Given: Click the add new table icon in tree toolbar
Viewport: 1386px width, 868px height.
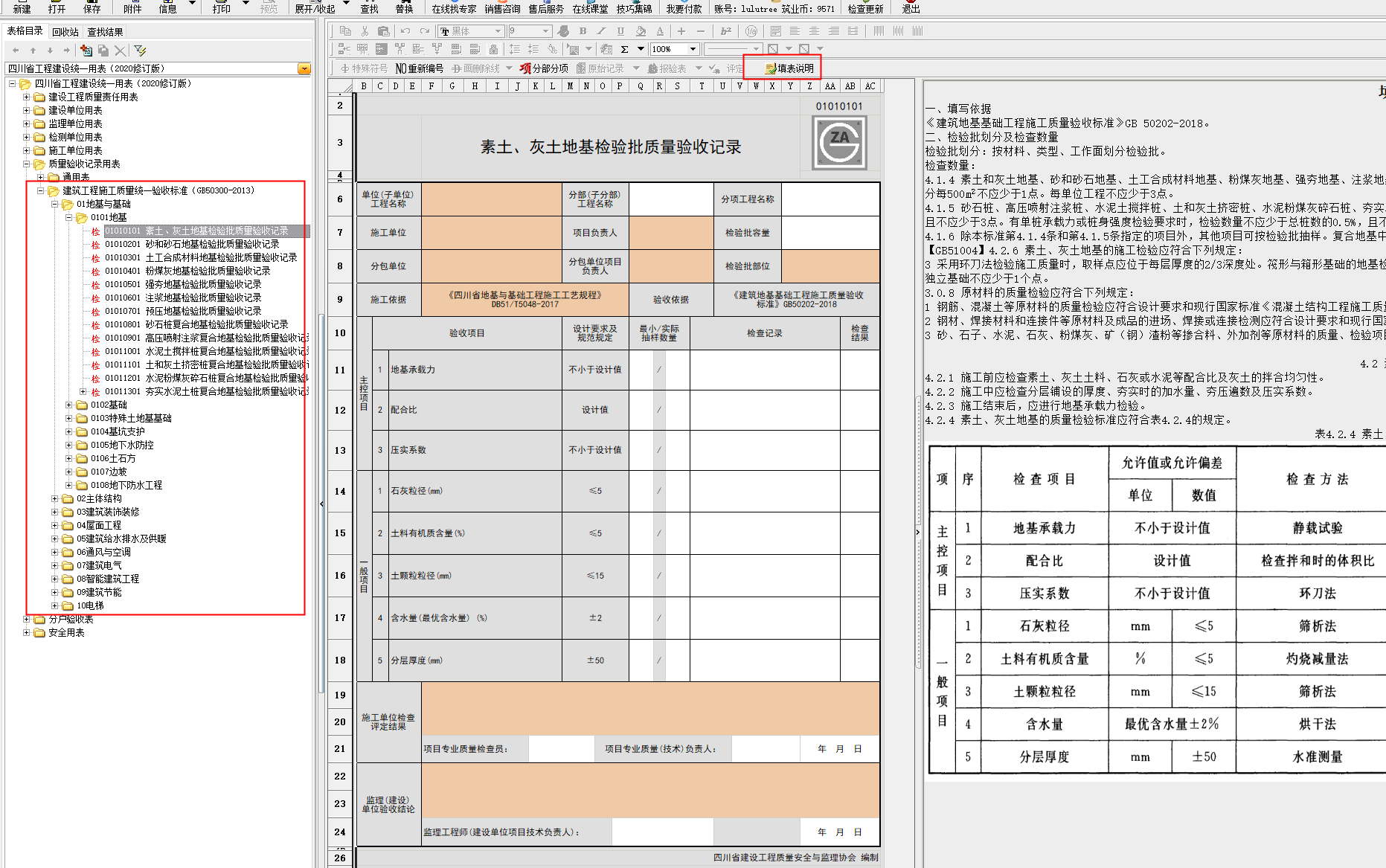Looking at the screenshot, I should point(86,51).
